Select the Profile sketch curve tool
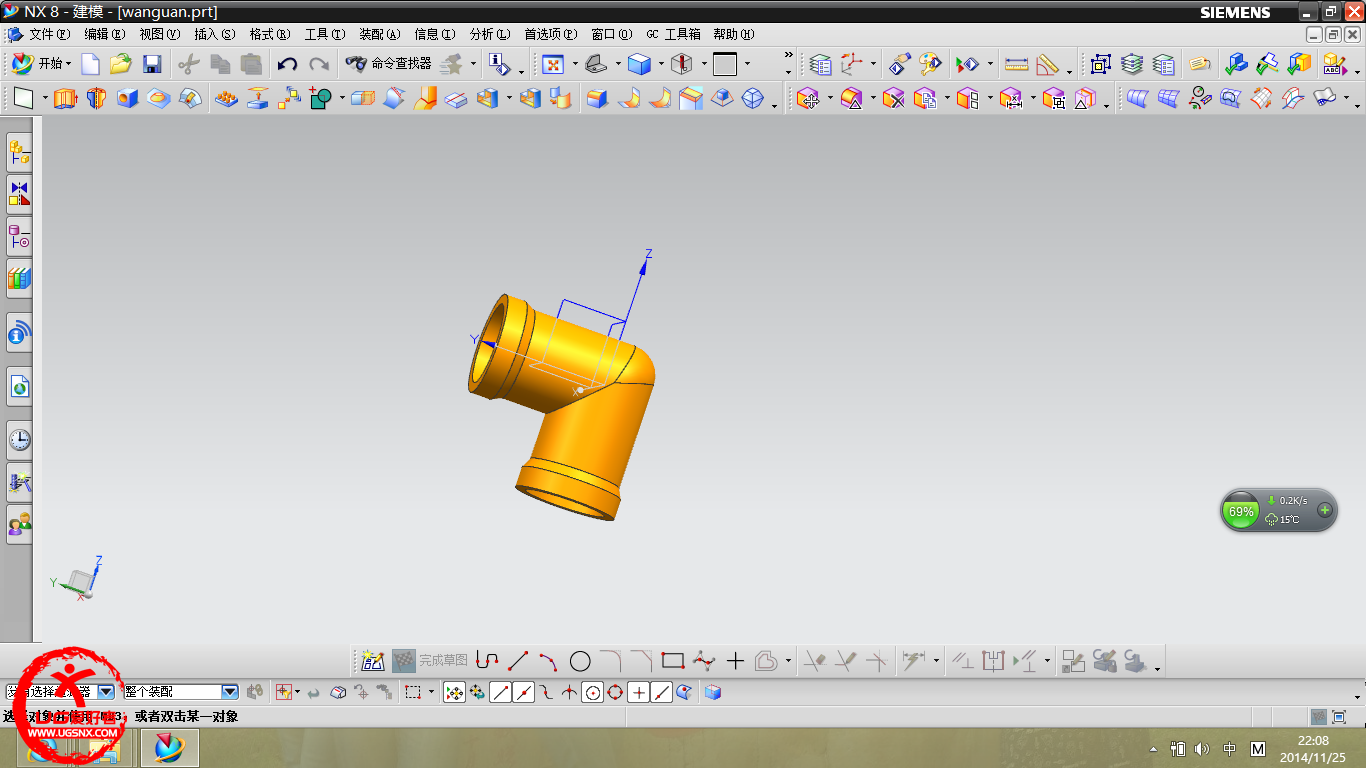 [x=487, y=661]
